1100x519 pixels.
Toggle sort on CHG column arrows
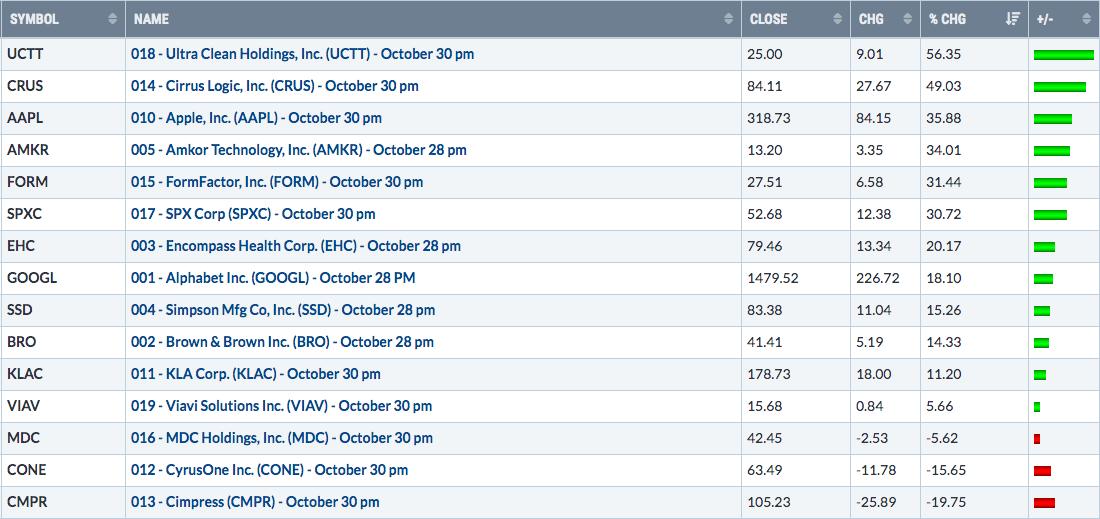coord(908,20)
